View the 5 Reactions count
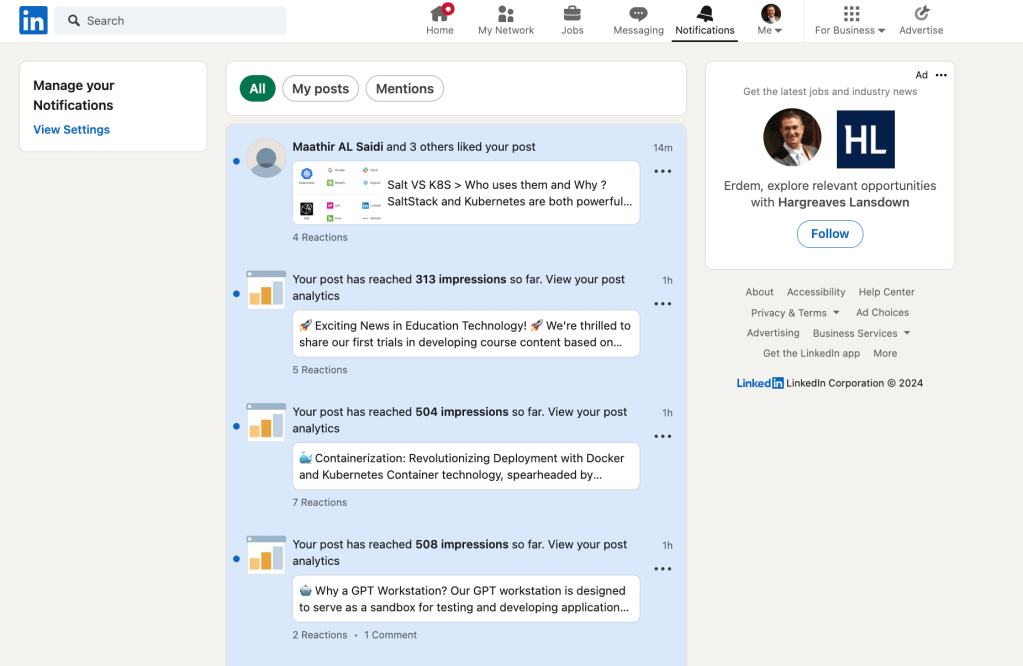This screenshot has height=666, width=1023. (x=320, y=370)
